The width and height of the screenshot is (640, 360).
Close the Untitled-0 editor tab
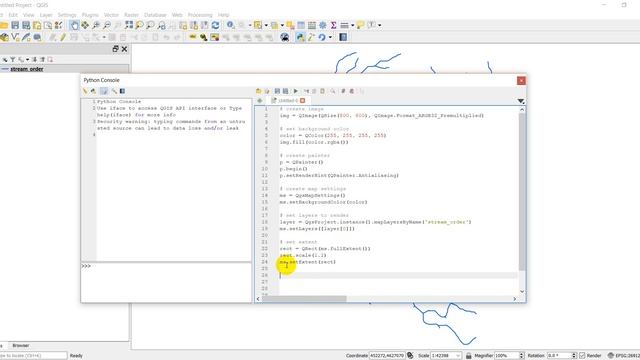[302, 100]
